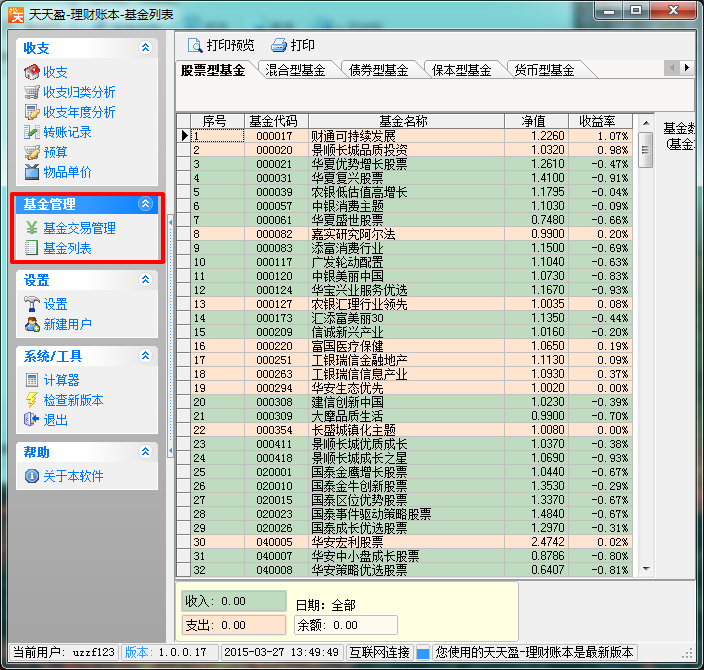
Task: Switch to the 混合型基金 tab
Action: (295, 70)
